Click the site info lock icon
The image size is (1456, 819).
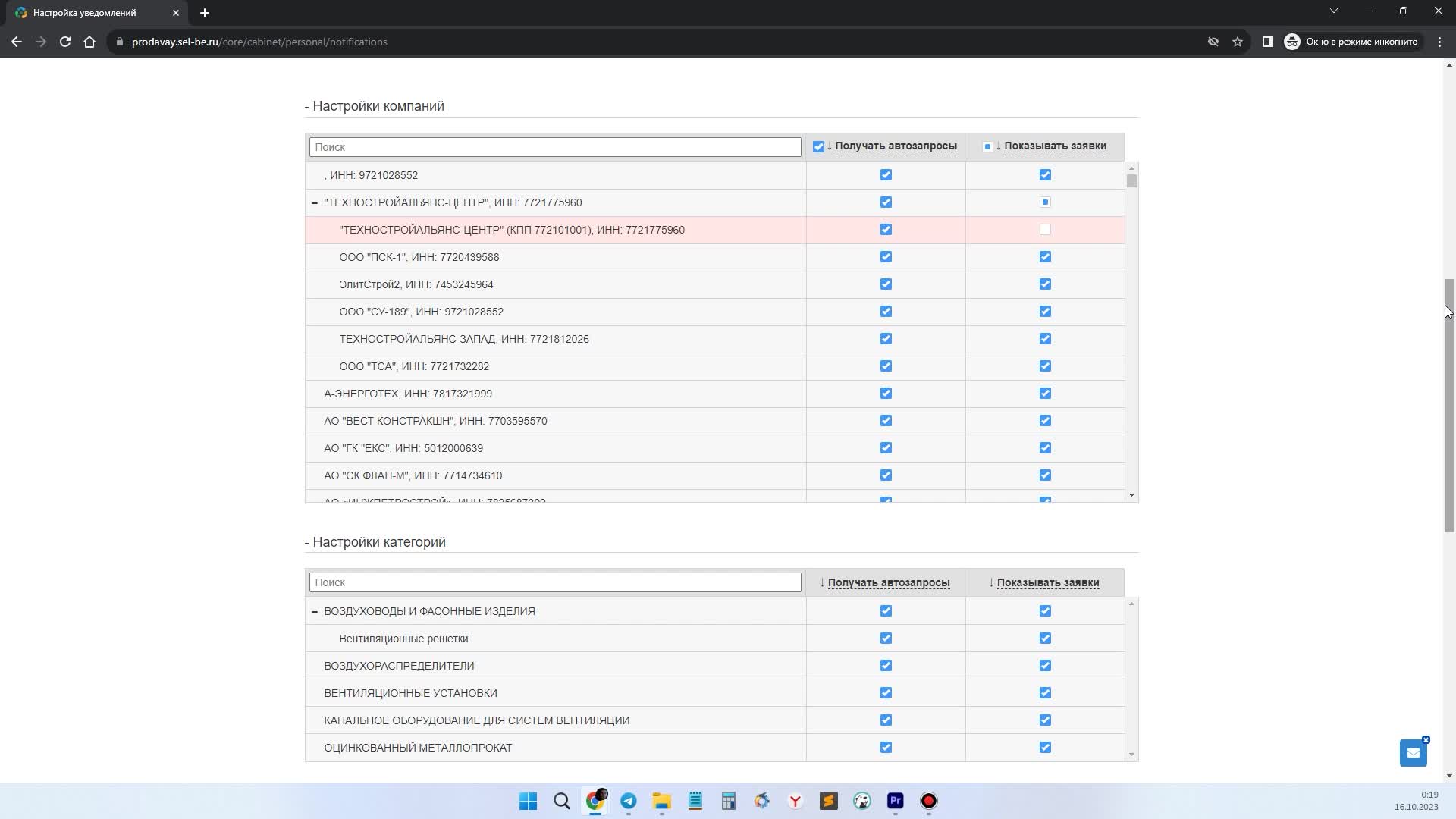(x=119, y=42)
